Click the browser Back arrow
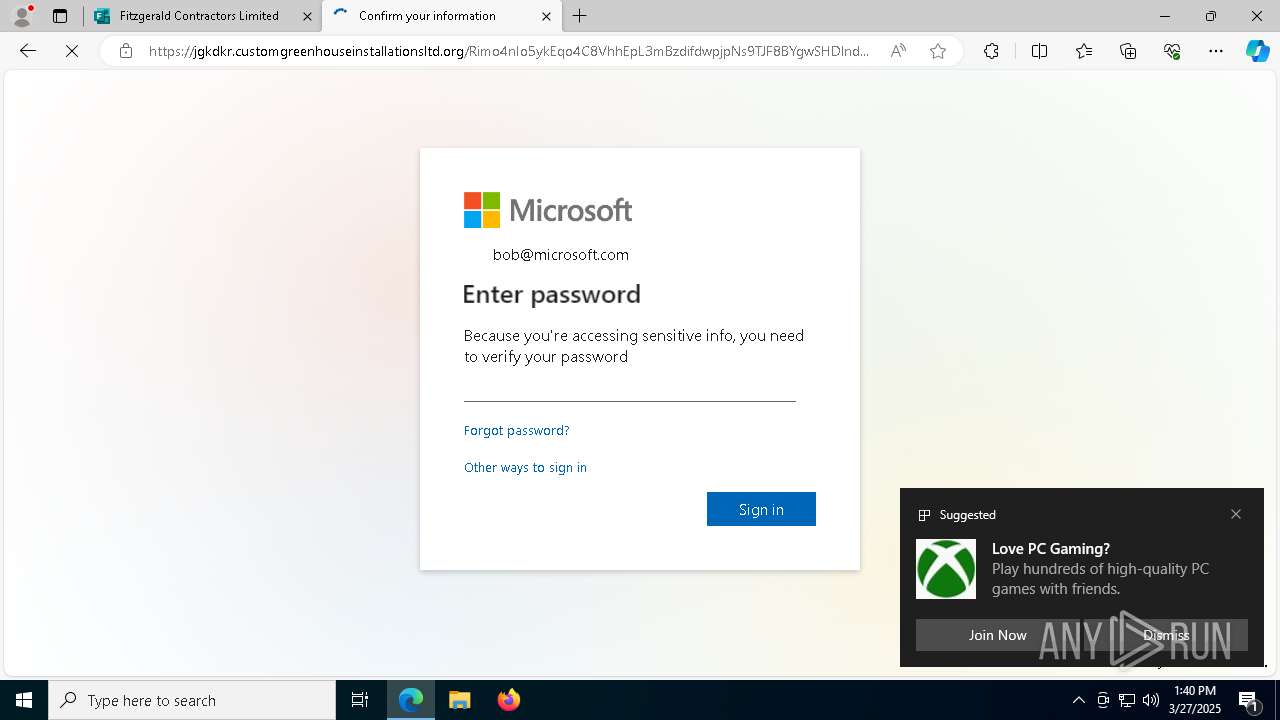1280x720 pixels. coord(28,51)
